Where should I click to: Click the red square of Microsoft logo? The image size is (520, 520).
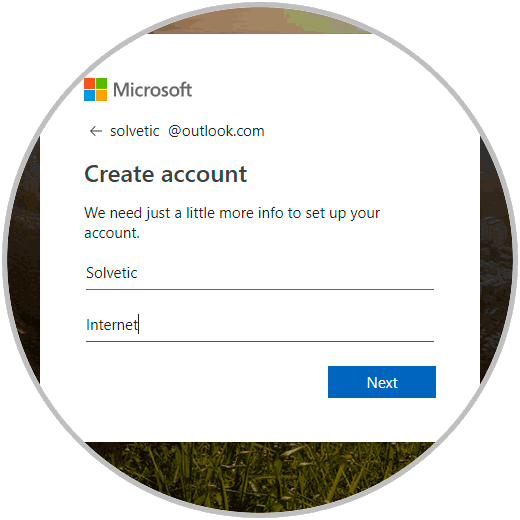pos(89,83)
